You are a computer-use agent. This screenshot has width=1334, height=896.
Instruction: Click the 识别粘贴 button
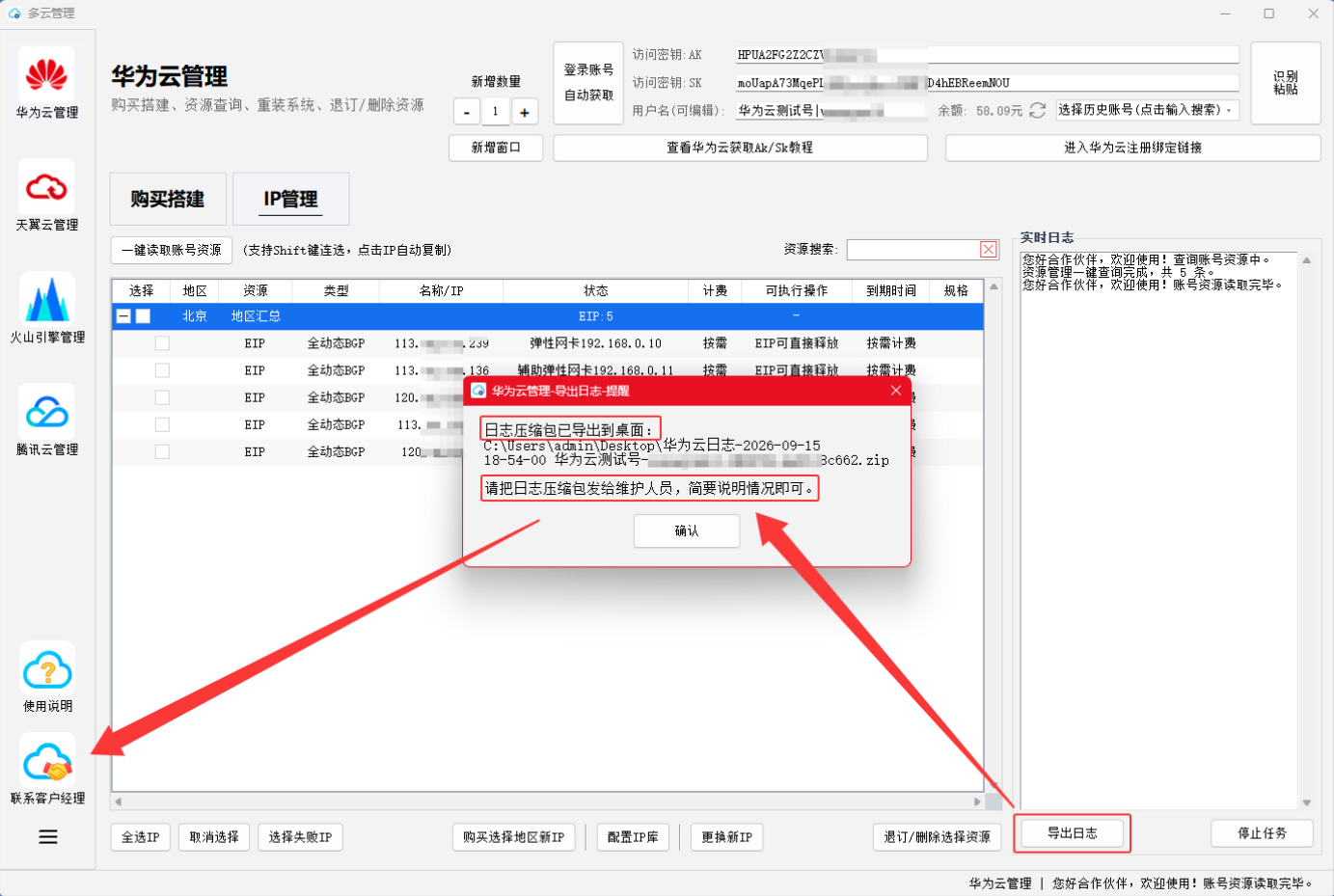click(x=1286, y=83)
